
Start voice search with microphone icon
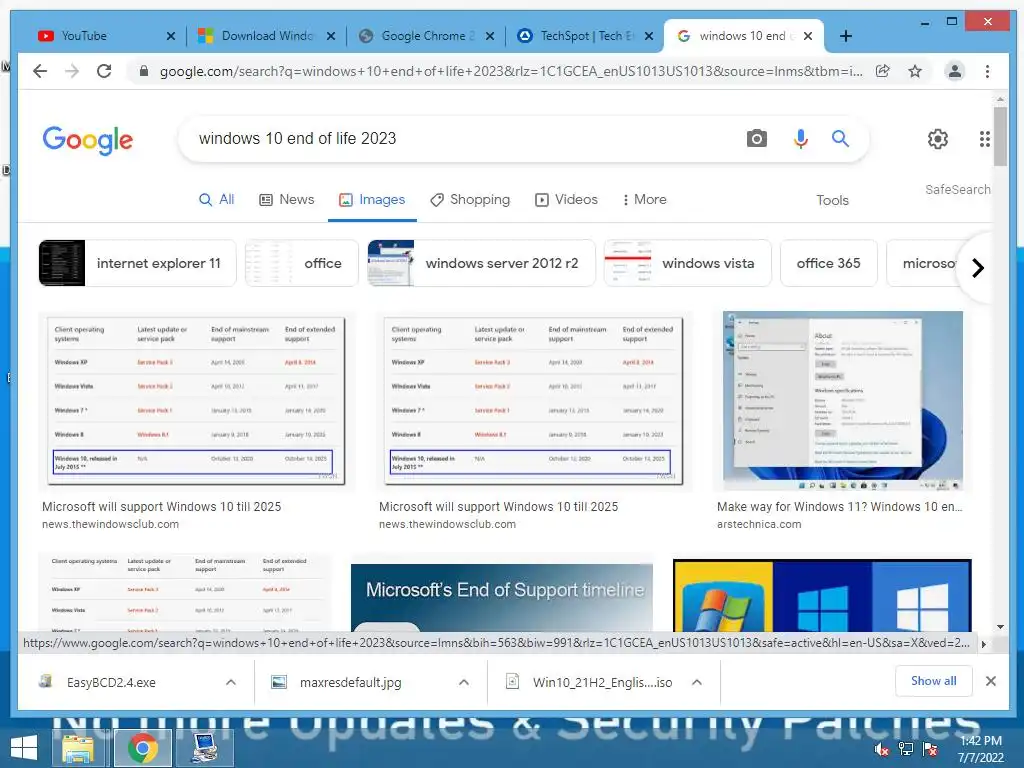point(801,138)
